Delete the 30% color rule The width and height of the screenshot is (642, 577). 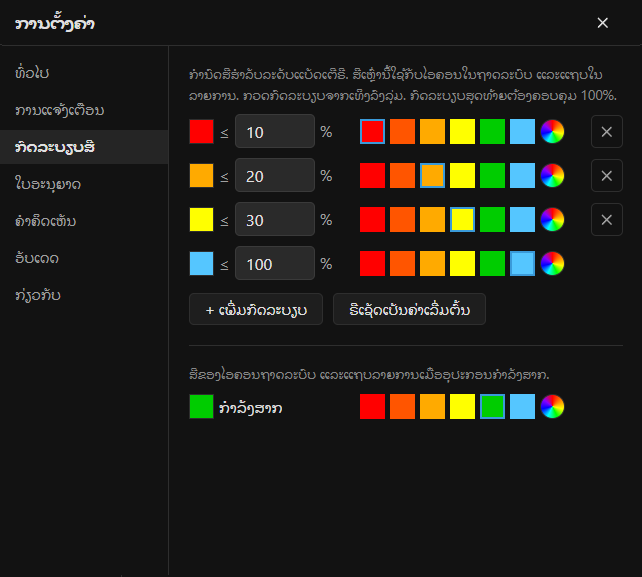point(607,219)
